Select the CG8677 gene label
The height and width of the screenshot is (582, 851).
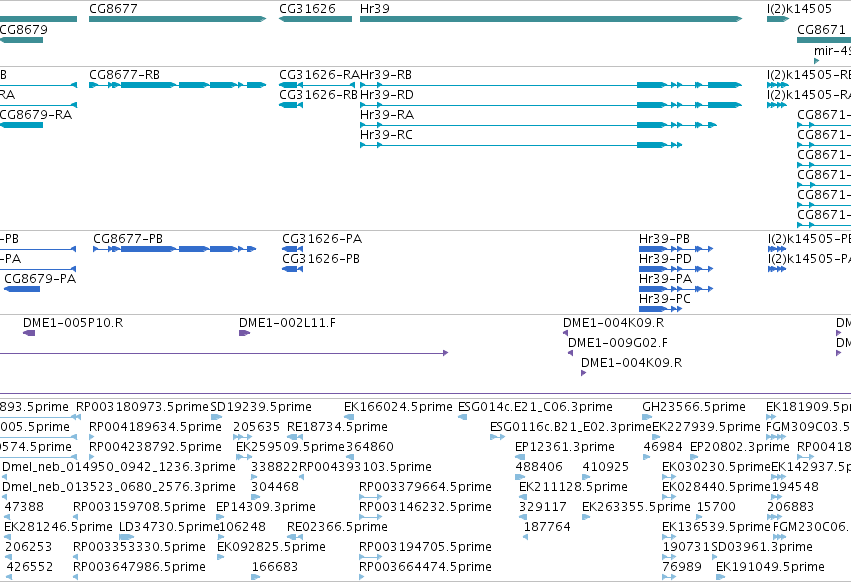tap(113, 9)
